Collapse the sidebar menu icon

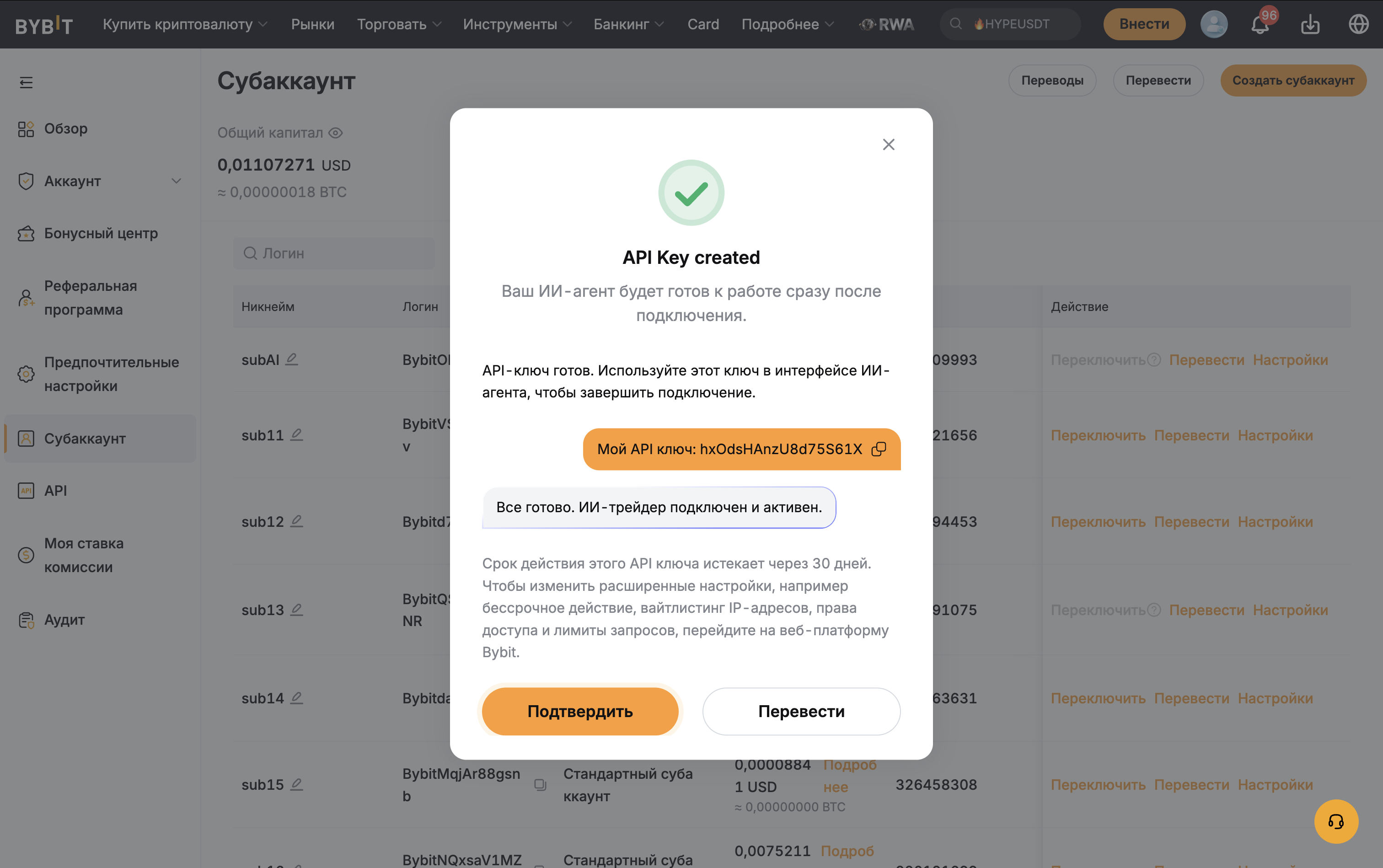click(x=26, y=83)
